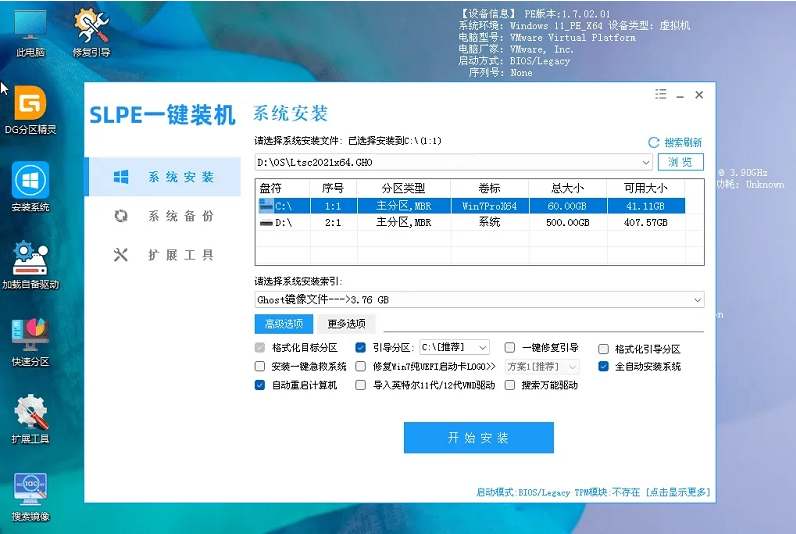Click the C:\ drive icon in partition table
Viewport: 796px width, 534px height.
(266, 206)
